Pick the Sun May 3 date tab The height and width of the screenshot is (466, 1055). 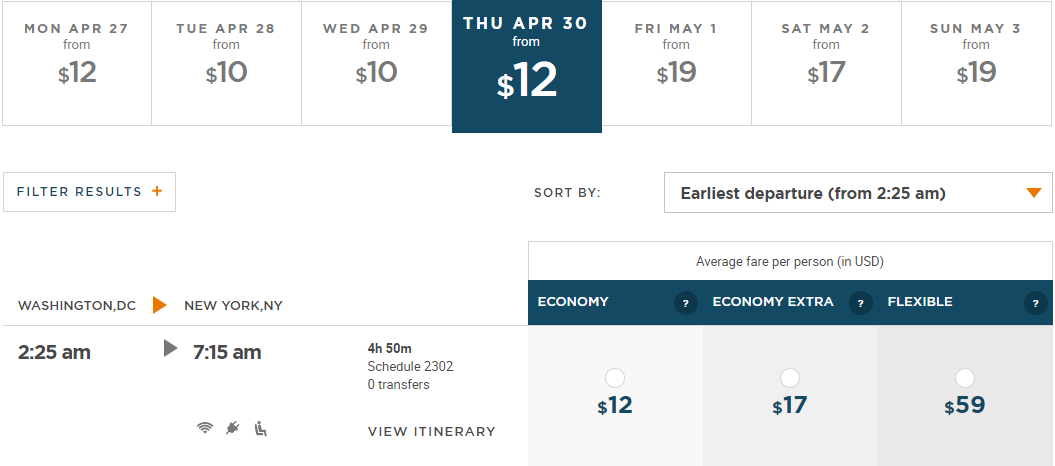coord(976,63)
